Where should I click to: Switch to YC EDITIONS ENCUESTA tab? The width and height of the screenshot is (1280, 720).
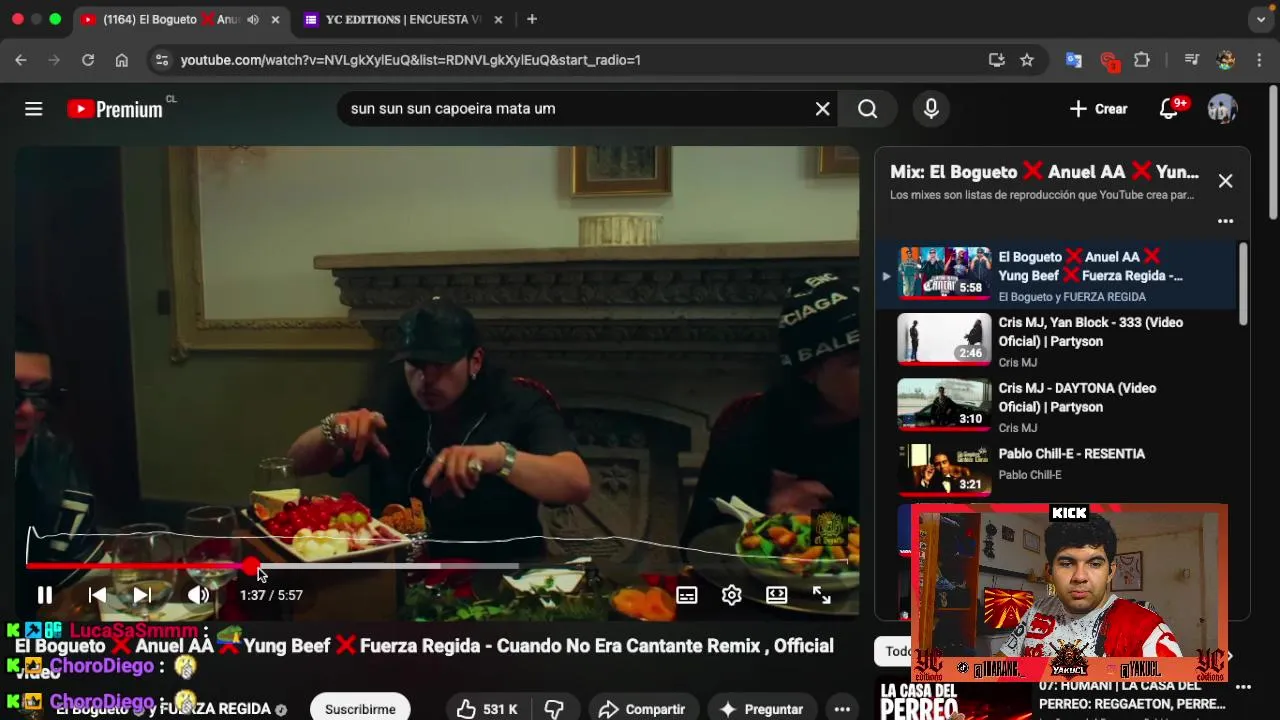coord(403,19)
